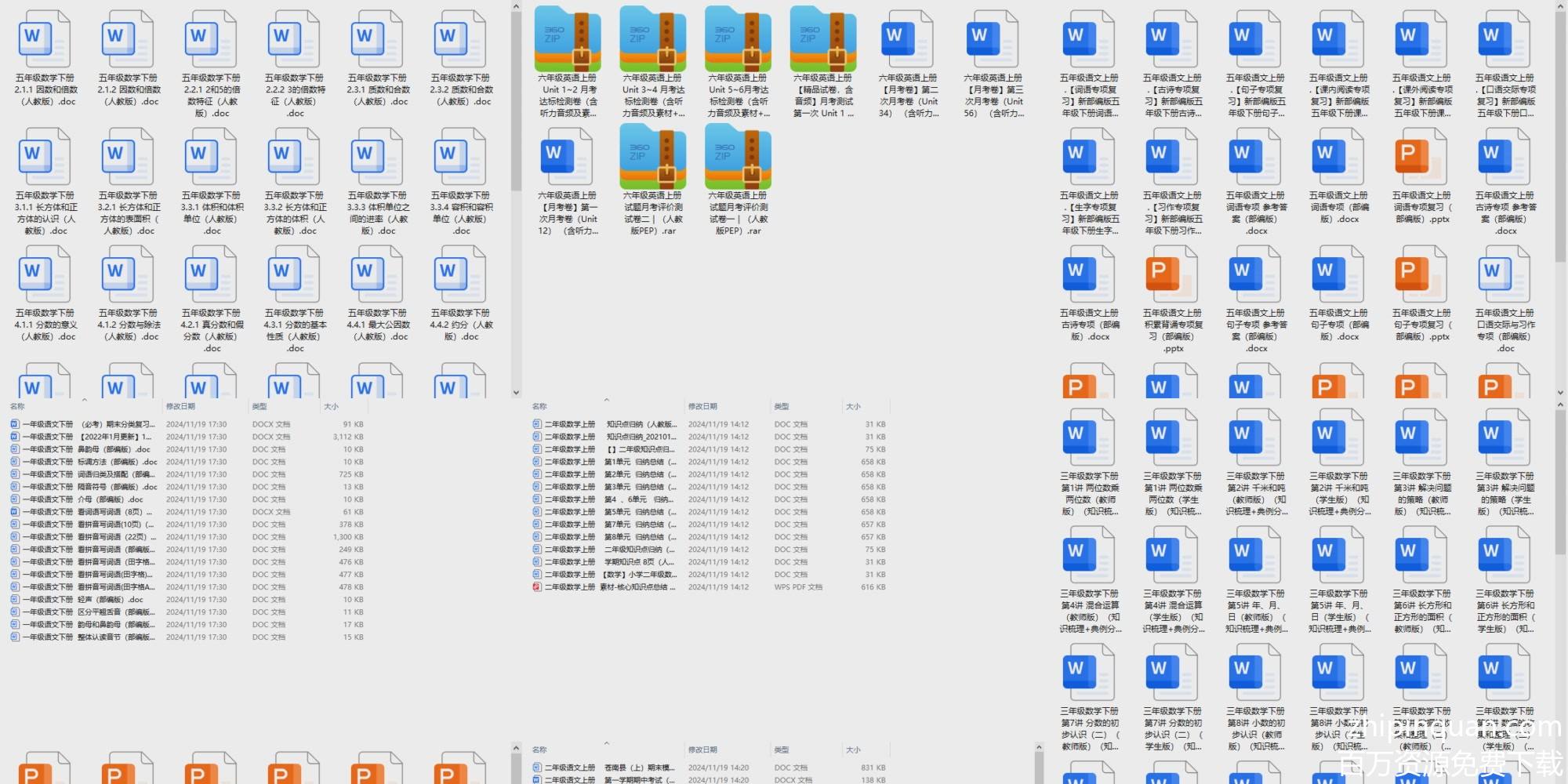Open the Unit 1~2 月考 zip archive

click(x=568, y=41)
